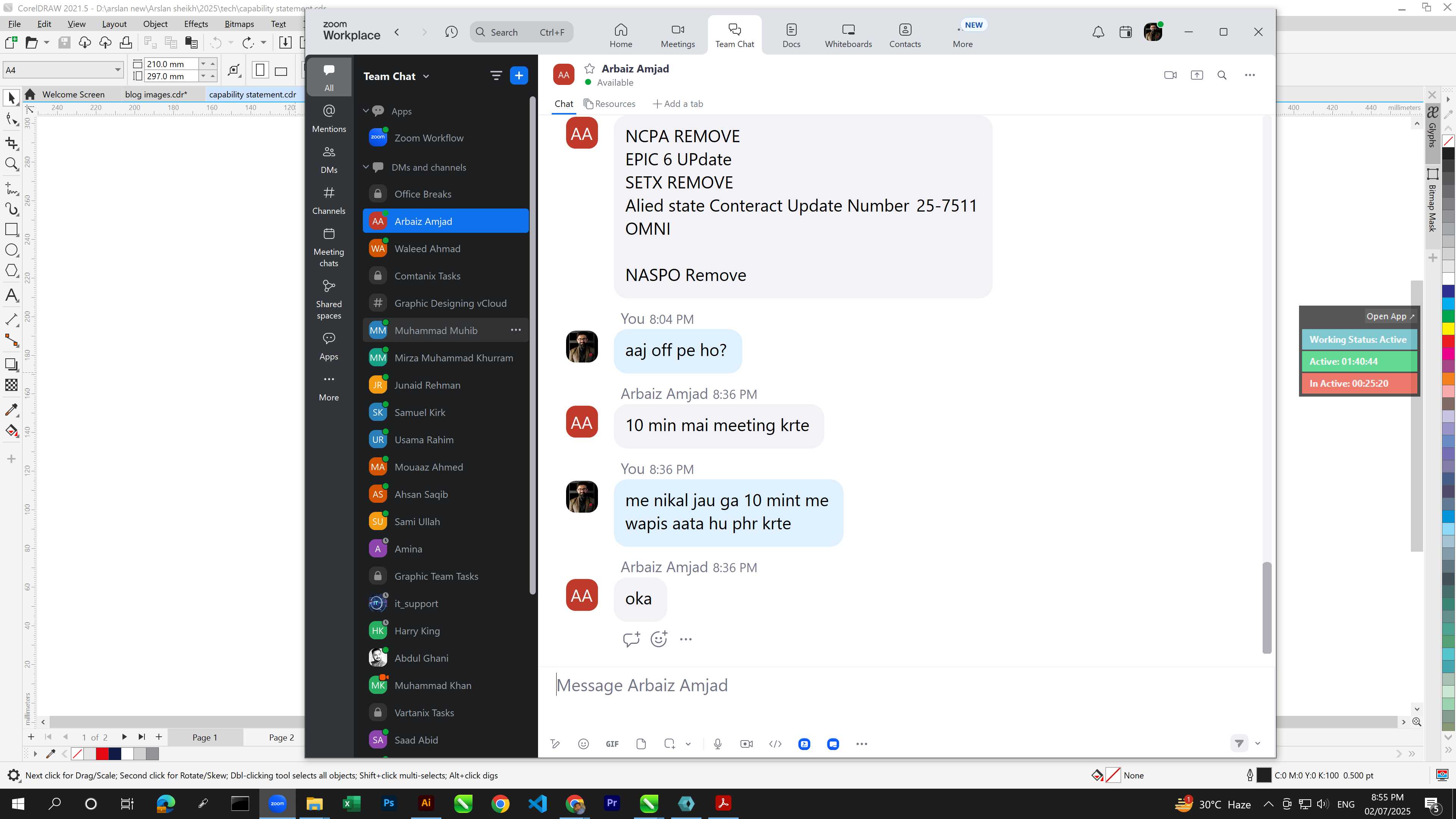Reply to the oka message

631,639
